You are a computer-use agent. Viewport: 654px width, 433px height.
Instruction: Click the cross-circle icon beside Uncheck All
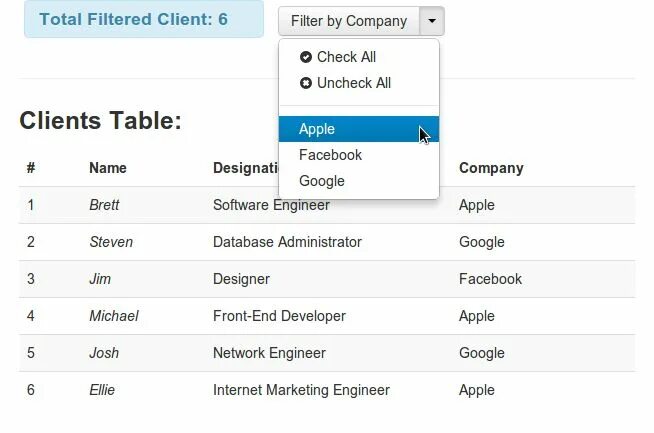(306, 83)
